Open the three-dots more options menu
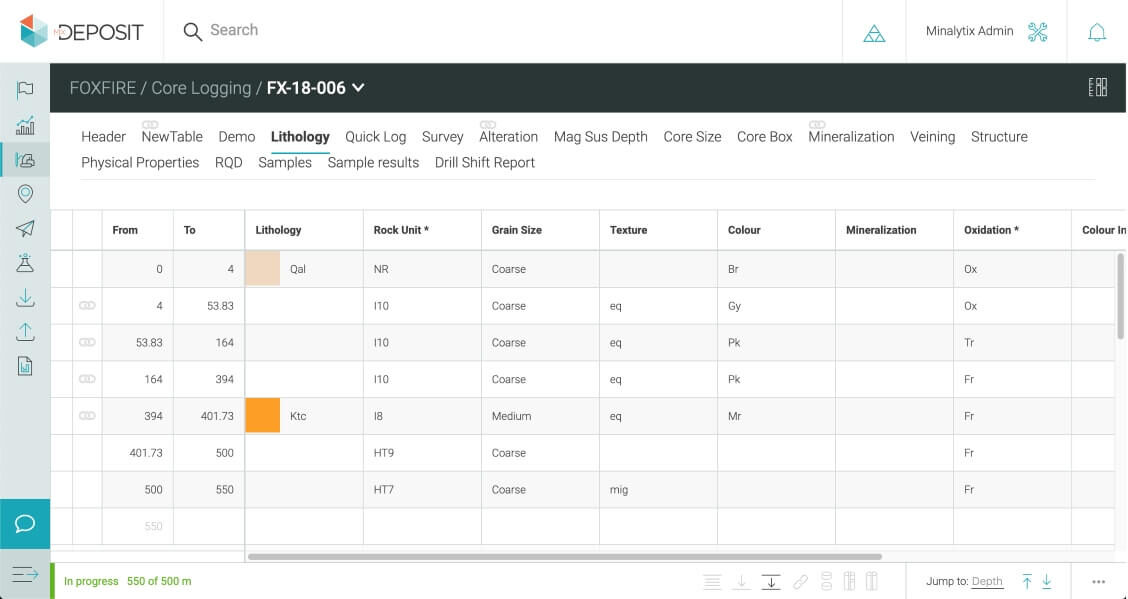This screenshot has width=1128, height=599. (1099, 582)
